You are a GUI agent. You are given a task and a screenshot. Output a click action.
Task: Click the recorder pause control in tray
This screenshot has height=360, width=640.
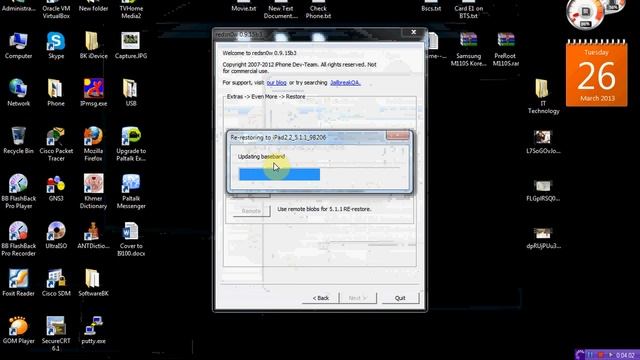(x=590, y=355)
